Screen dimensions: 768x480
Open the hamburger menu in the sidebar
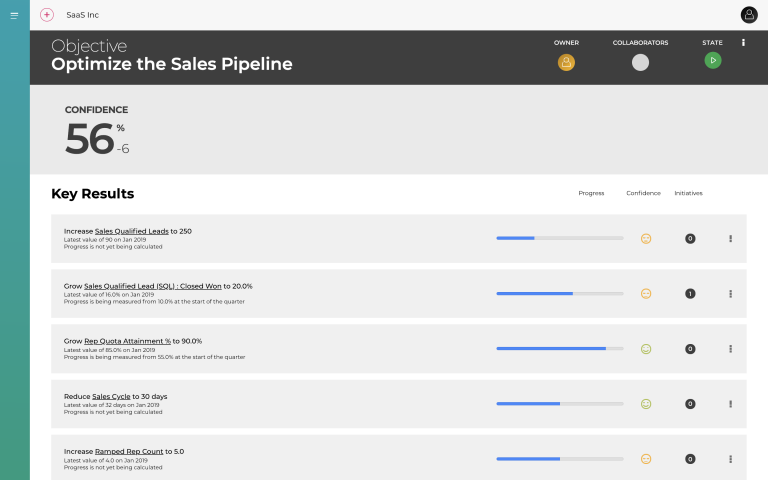(x=14, y=16)
